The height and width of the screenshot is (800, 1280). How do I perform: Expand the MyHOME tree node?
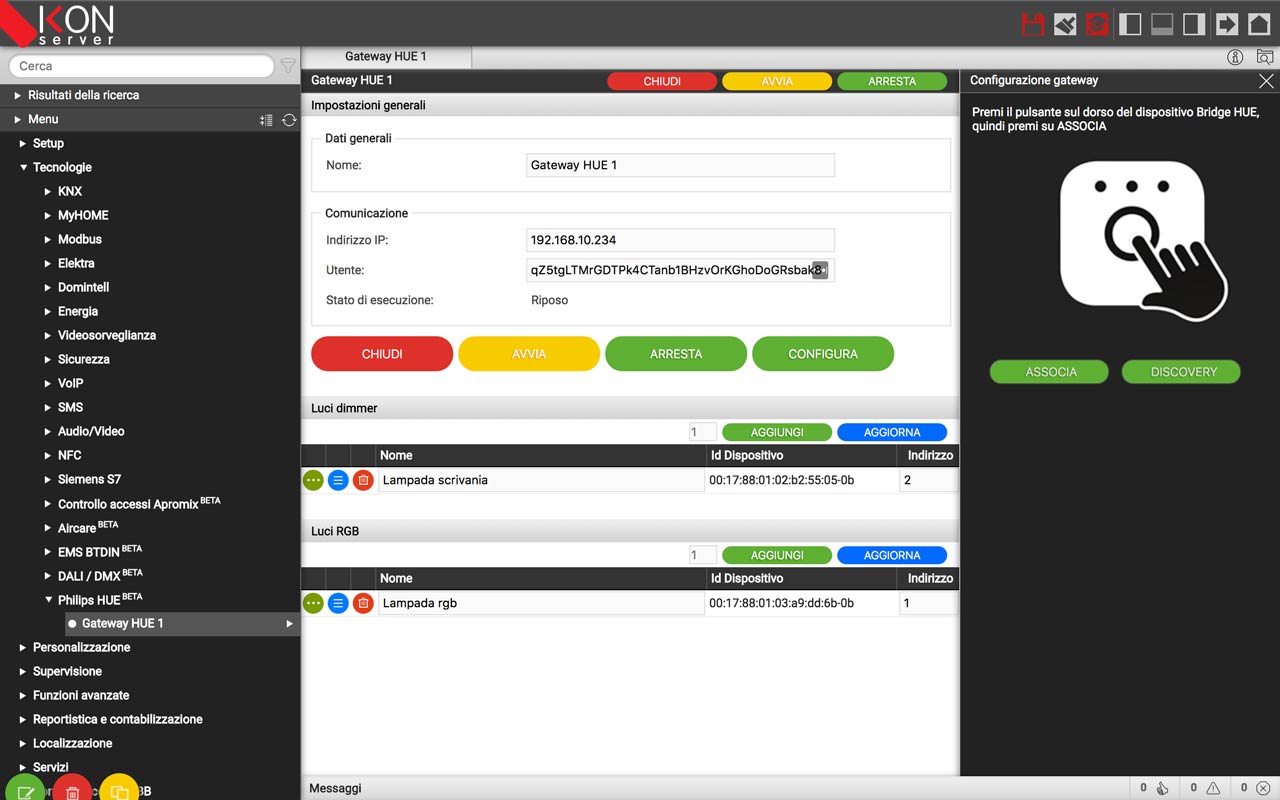(x=47, y=215)
